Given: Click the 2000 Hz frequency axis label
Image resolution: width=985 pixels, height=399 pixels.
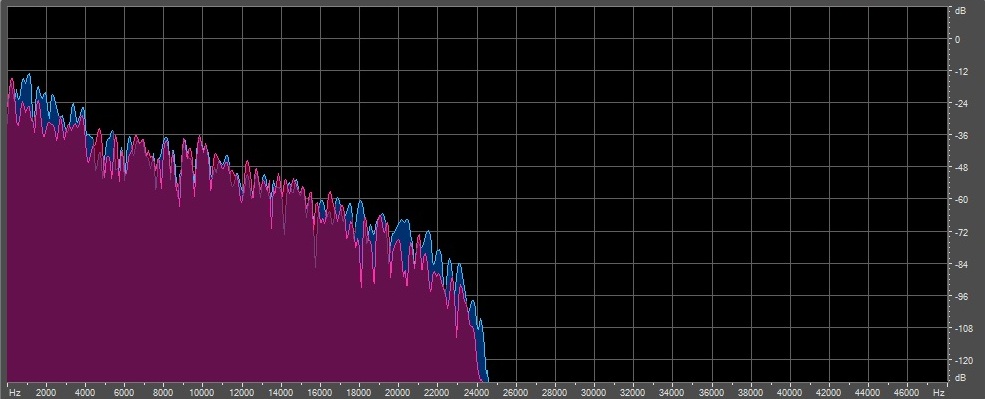Looking at the screenshot, I should [x=46, y=393].
